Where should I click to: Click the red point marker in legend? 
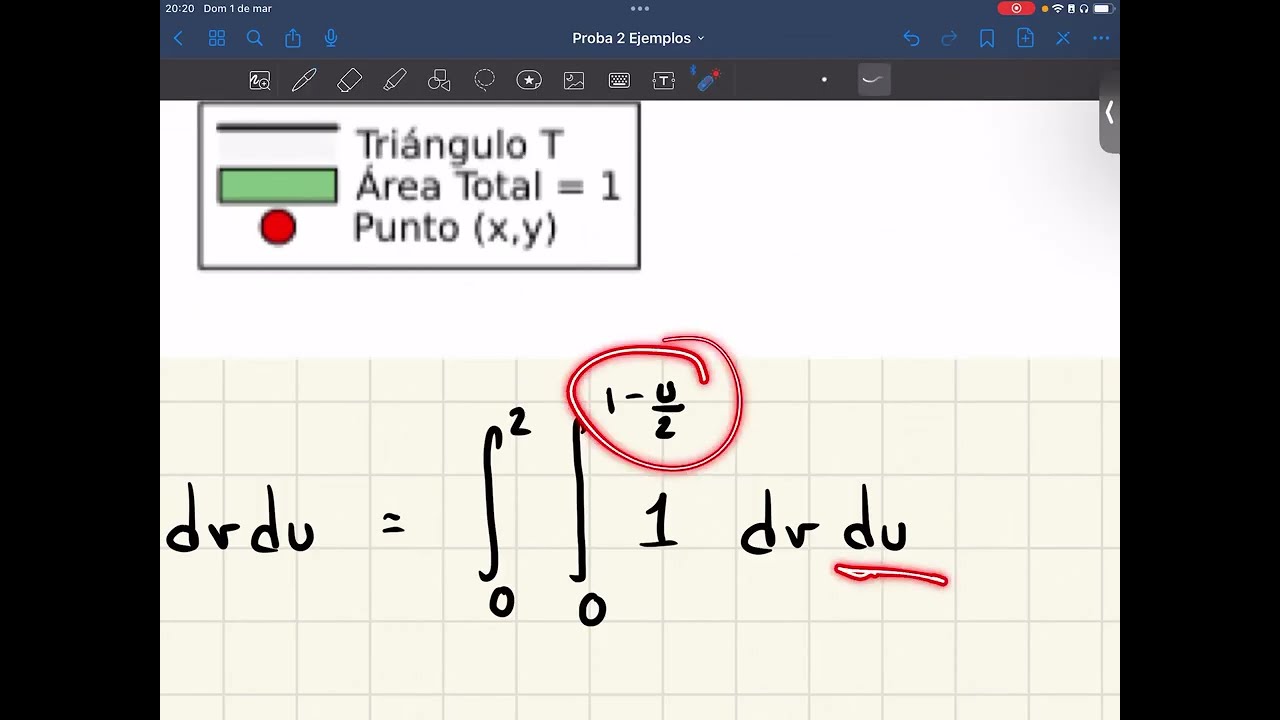(x=277, y=228)
